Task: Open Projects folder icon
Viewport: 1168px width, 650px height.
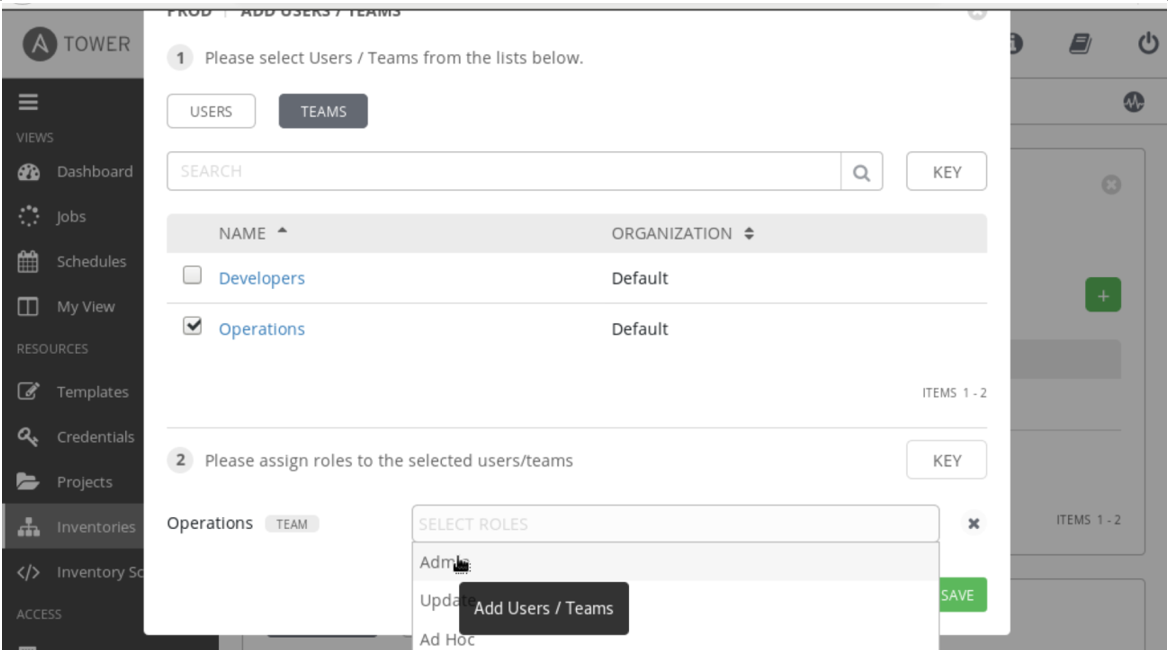Action: coord(28,482)
